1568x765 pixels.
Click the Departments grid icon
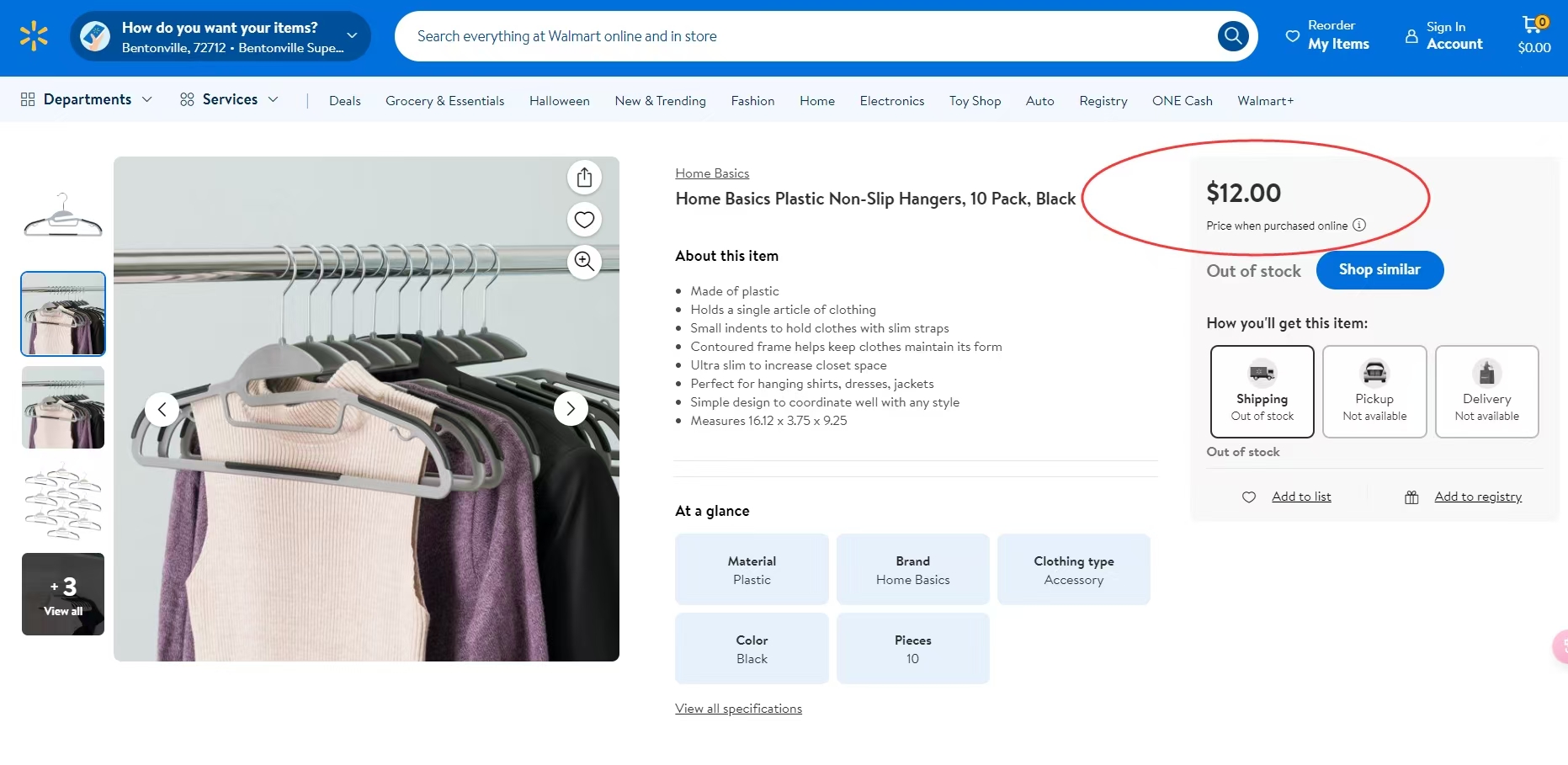(x=28, y=99)
